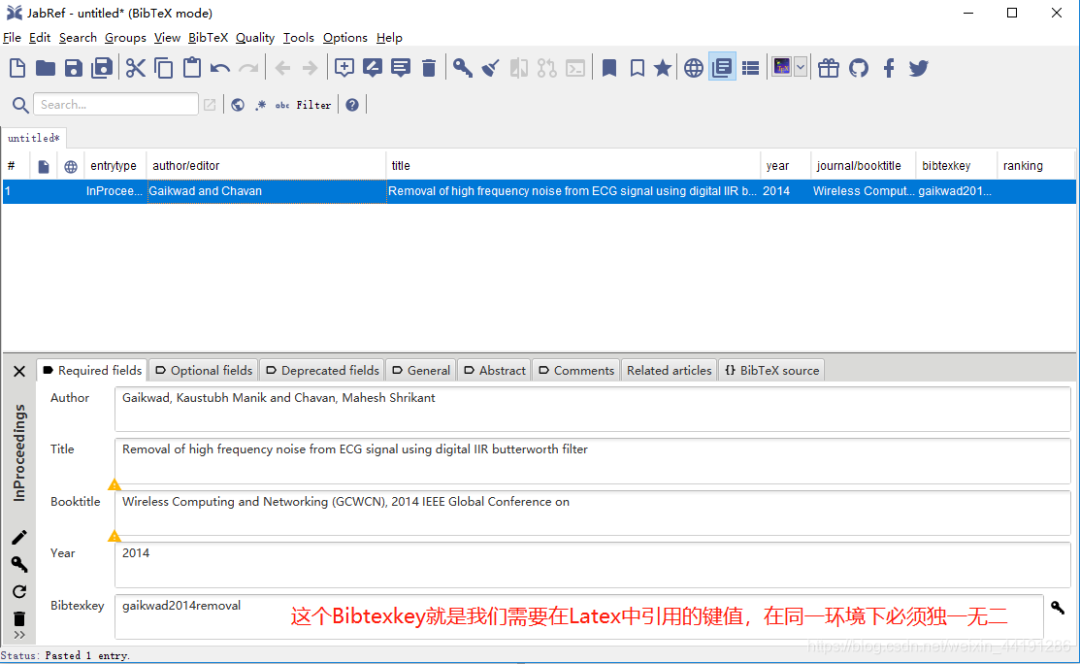1080x664 pixels.
Task: Update entry with refresh arrow icon
Action: [19, 592]
